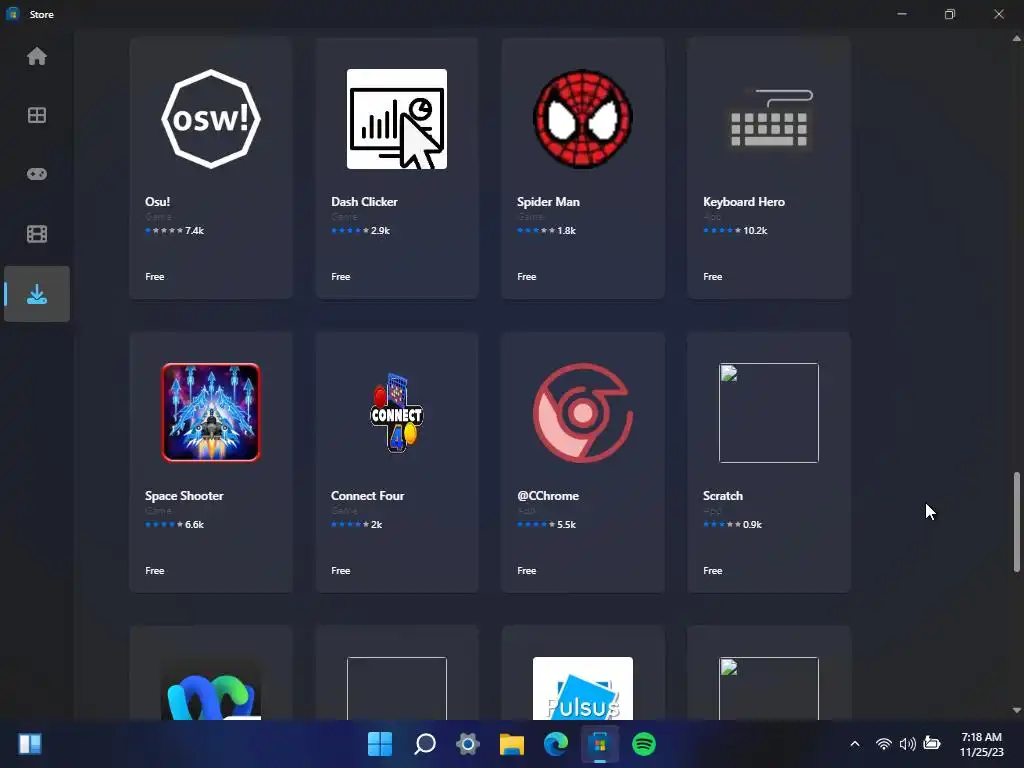Viewport: 1024px width, 768px height.
Task: Click the 7.4k rating of Osu!
Action: (174, 231)
